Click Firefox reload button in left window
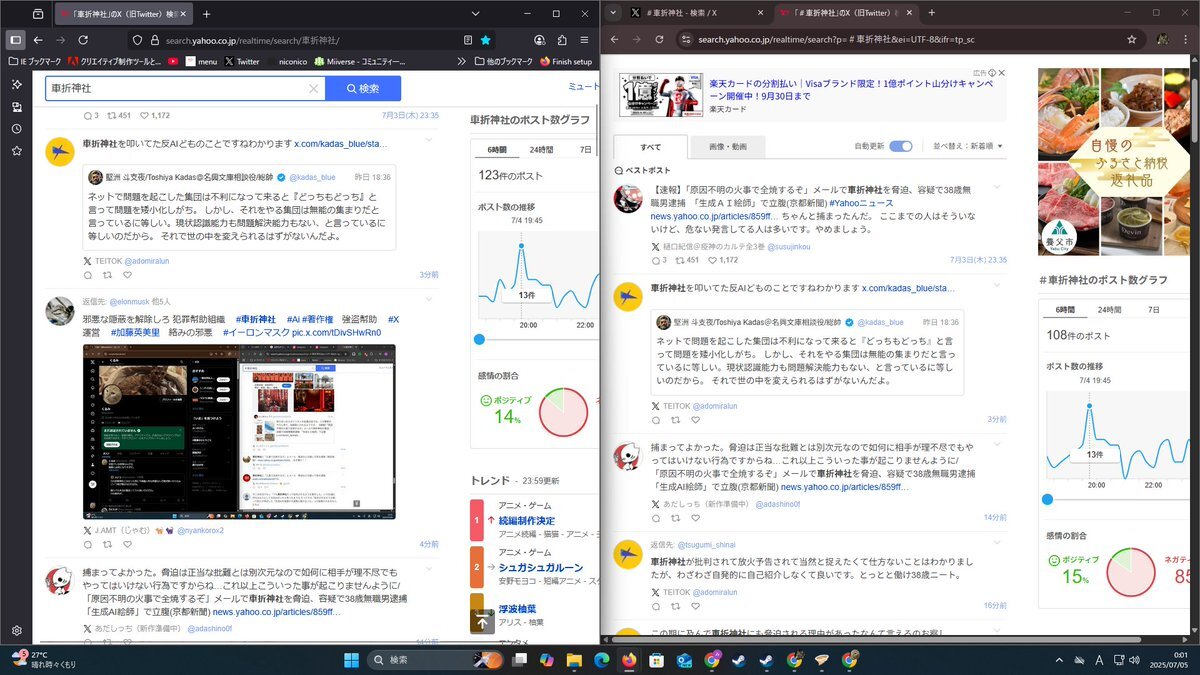This screenshot has height=675, width=1200. click(84, 40)
